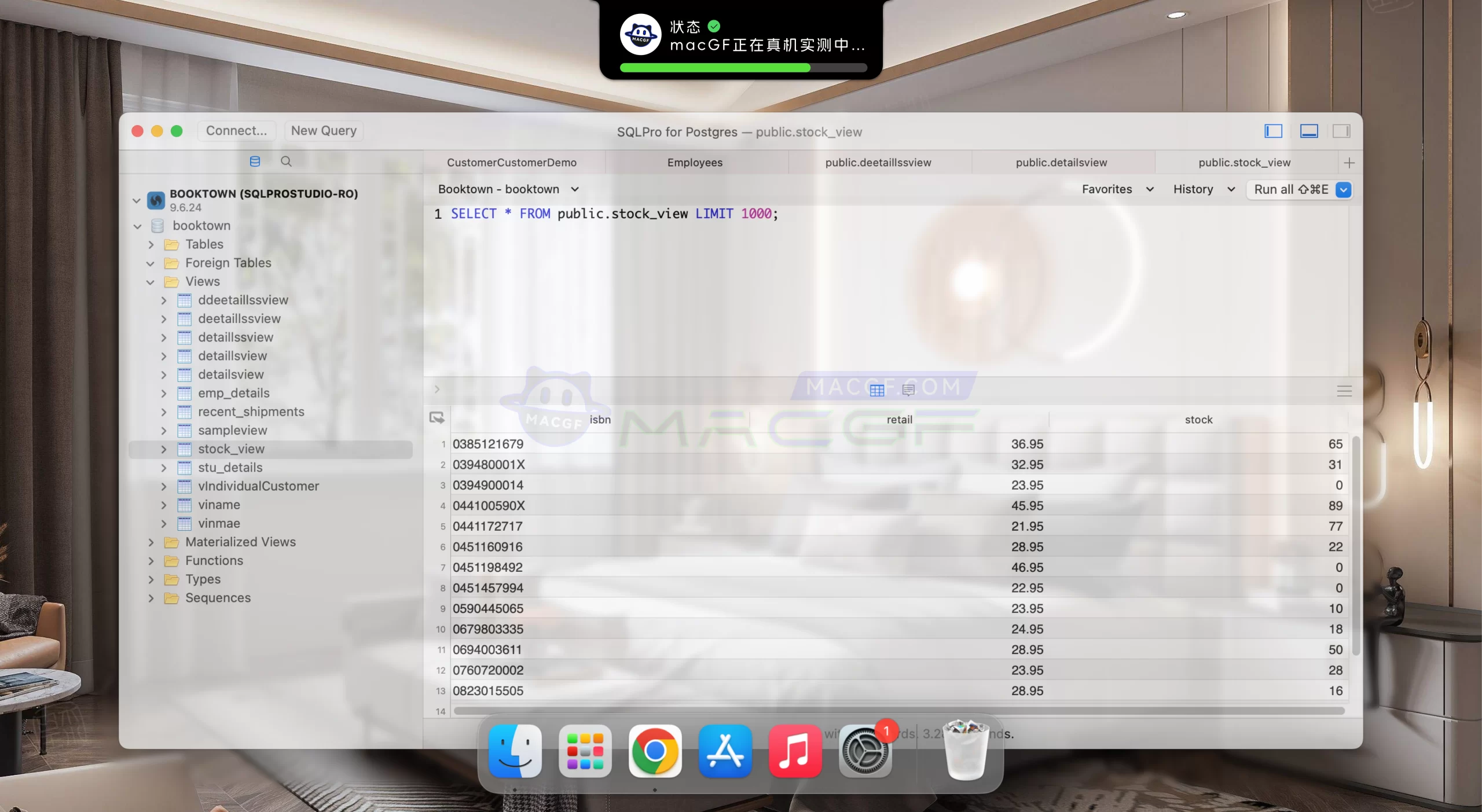Switch to the public.detailsview tab
Screen dimensions: 1482x812
pyautogui.click(x=1061, y=163)
